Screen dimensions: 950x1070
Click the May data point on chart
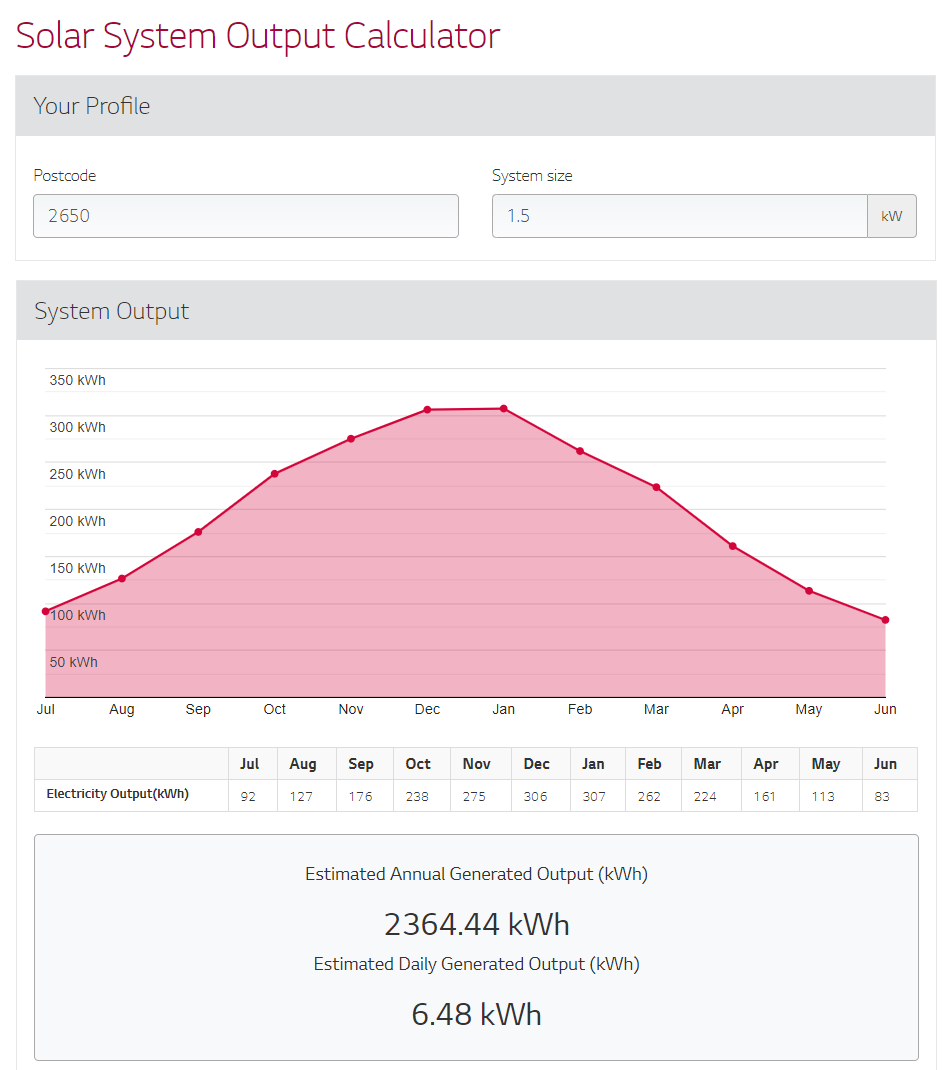point(809,591)
